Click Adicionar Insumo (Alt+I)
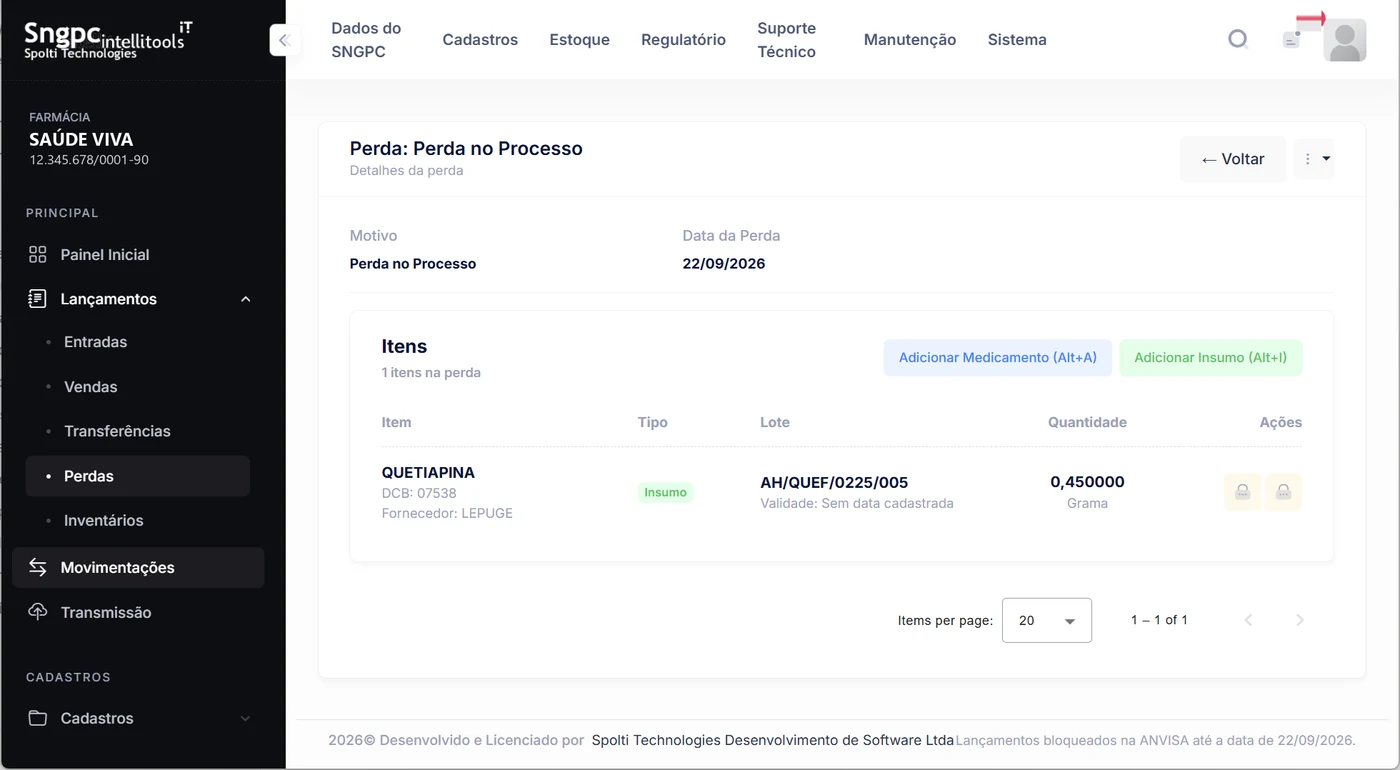 [x=1211, y=357]
